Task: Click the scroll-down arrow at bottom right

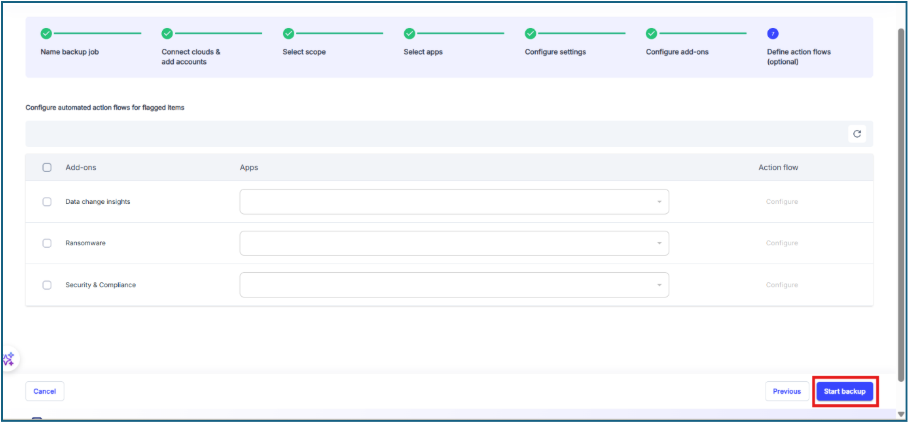Action: (901, 414)
